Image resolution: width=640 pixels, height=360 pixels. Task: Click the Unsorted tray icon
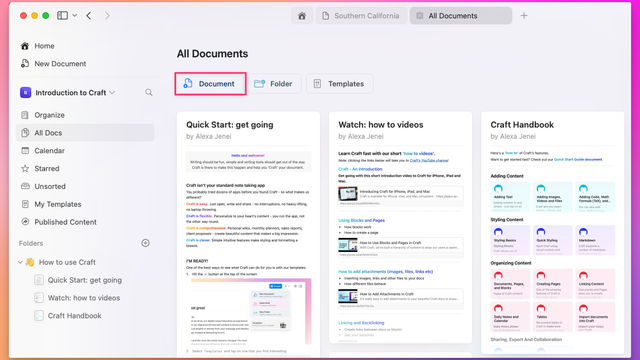[25, 186]
